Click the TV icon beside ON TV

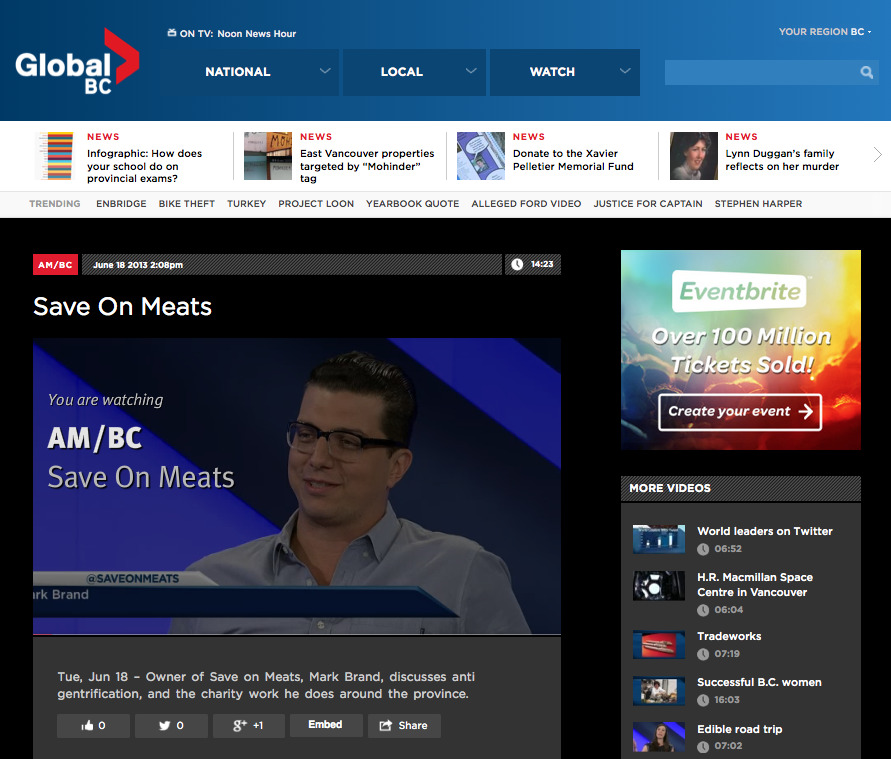click(172, 33)
